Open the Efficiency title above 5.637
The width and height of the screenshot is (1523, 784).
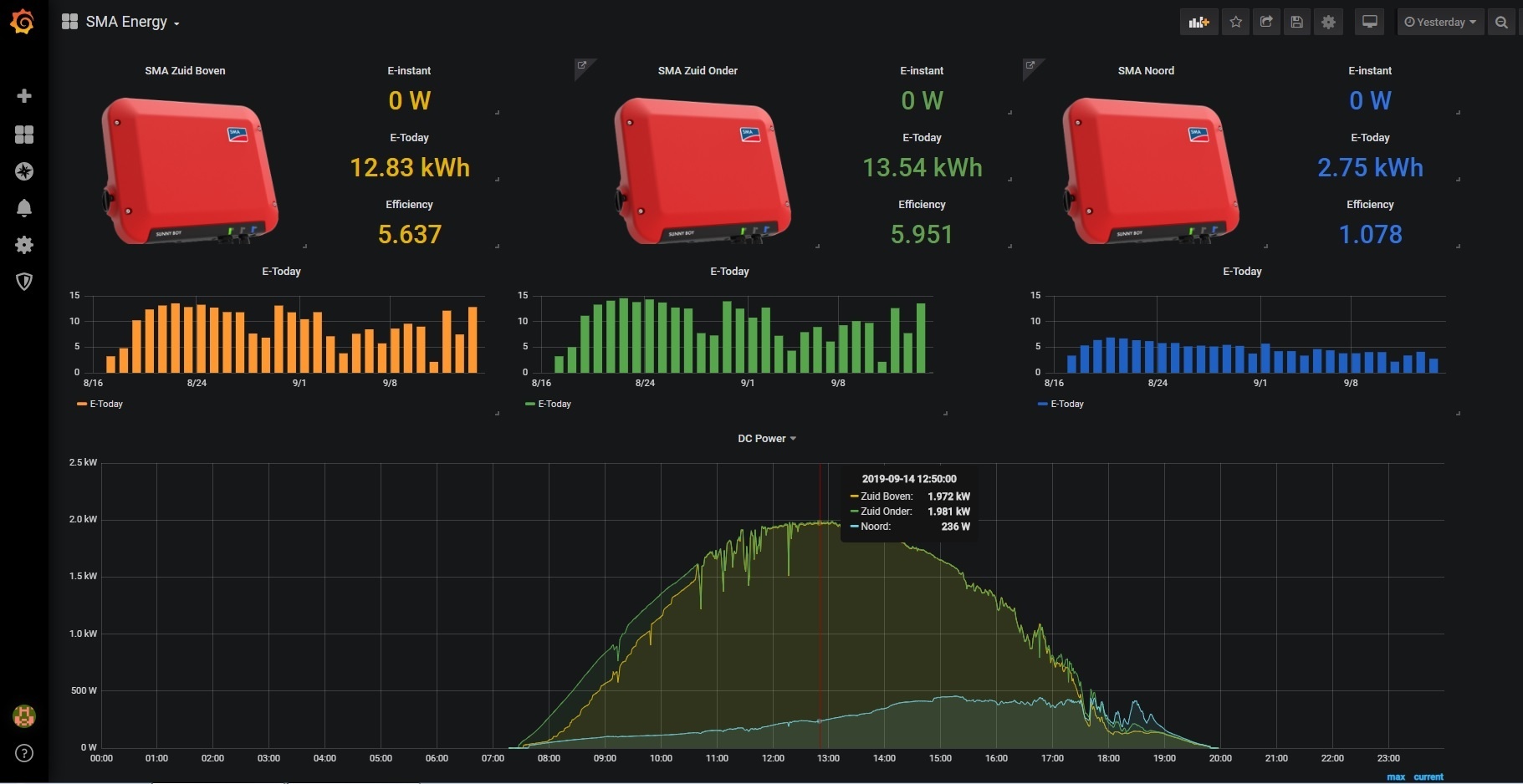409,205
